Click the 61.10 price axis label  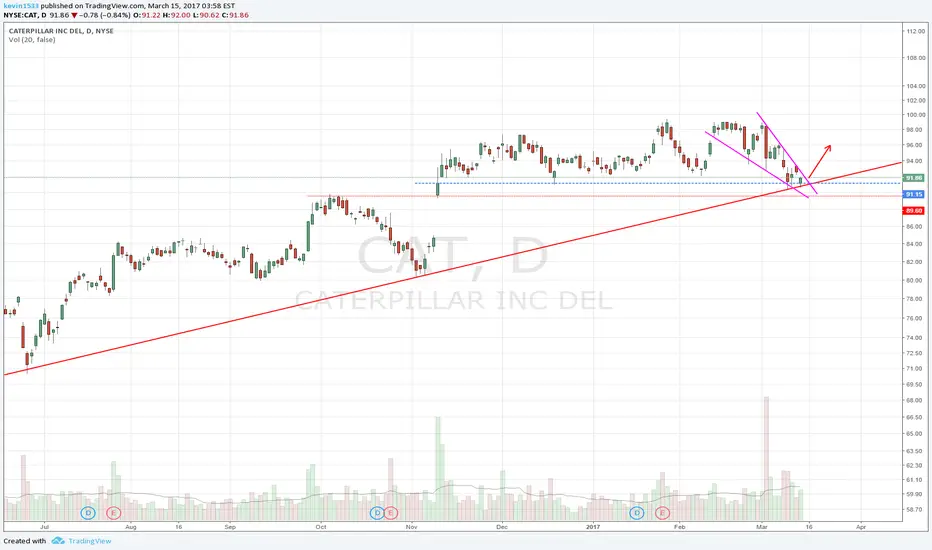point(916,480)
